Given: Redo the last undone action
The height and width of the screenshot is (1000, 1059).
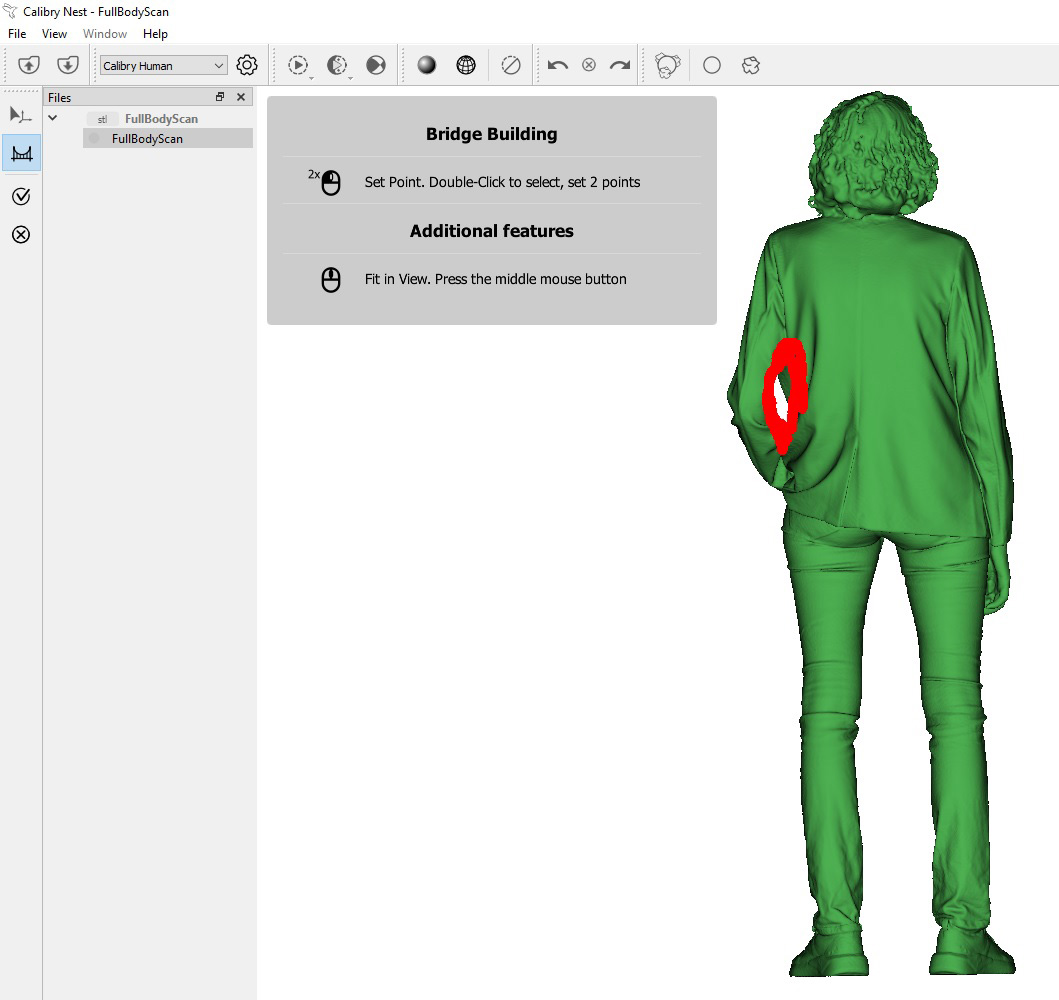Looking at the screenshot, I should [x=619, y=65].
